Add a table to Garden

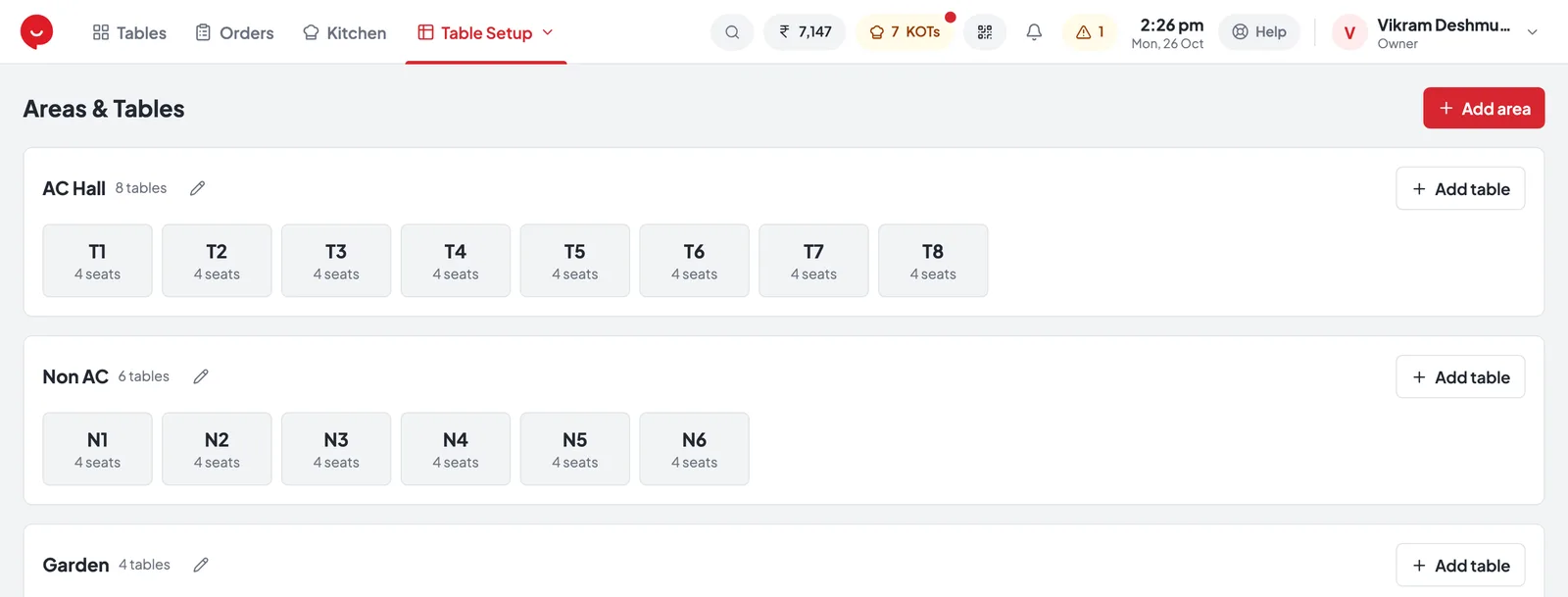pyautogui.click(x=1460, y=565)
